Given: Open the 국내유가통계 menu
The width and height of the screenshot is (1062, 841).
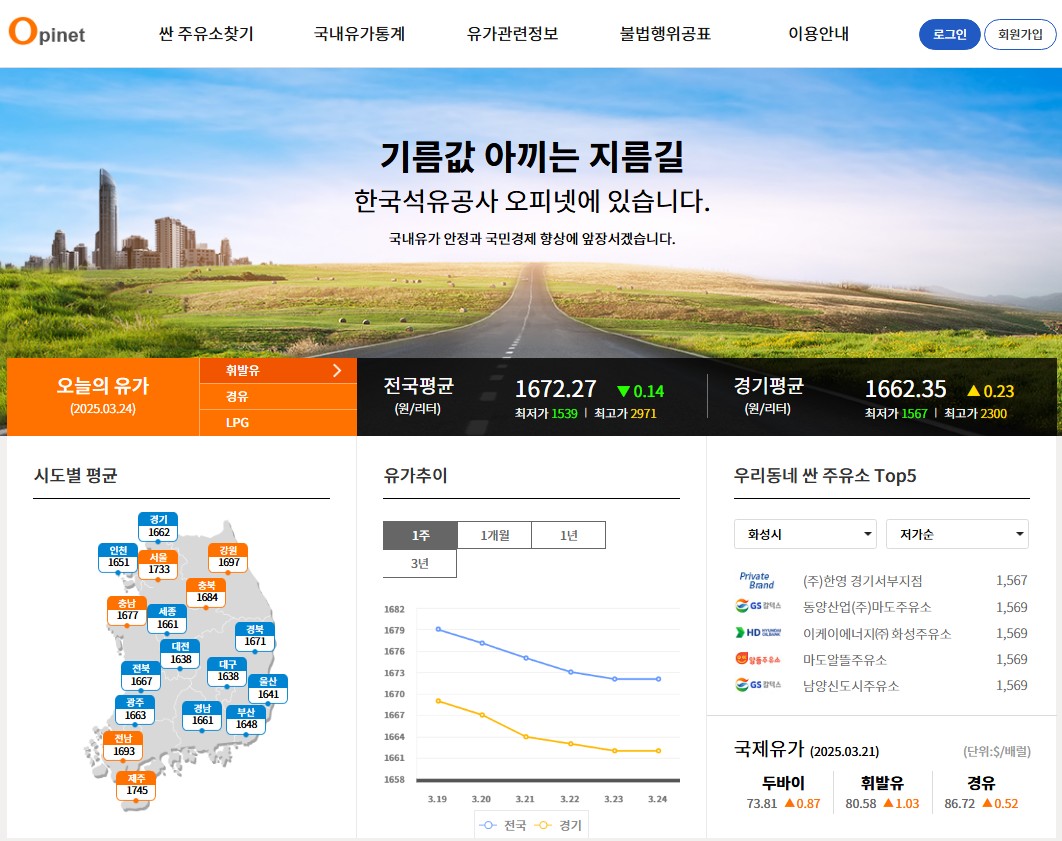Looking at the screenshot, I should (360, 32).
